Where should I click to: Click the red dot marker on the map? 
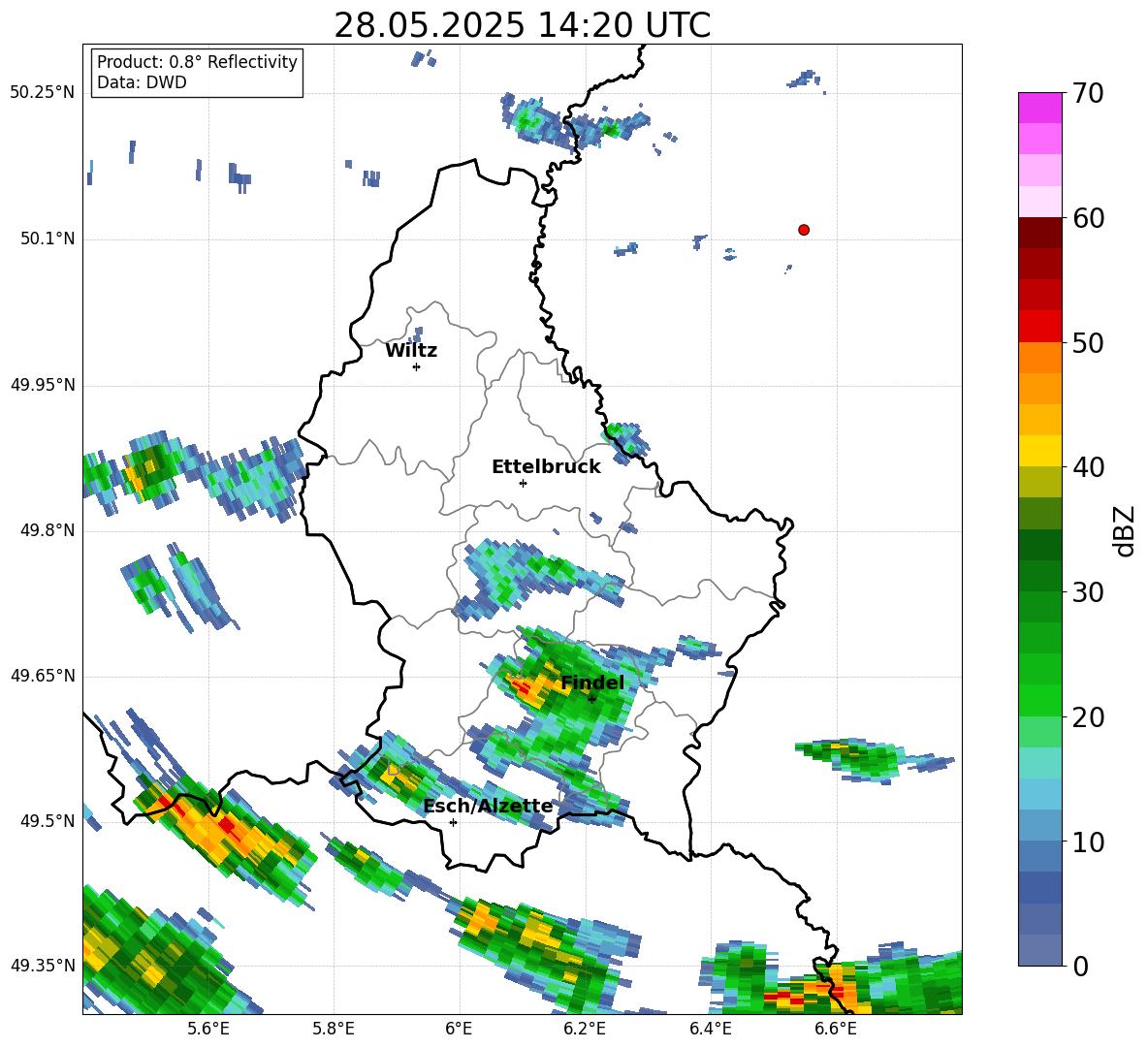point(803,230)
